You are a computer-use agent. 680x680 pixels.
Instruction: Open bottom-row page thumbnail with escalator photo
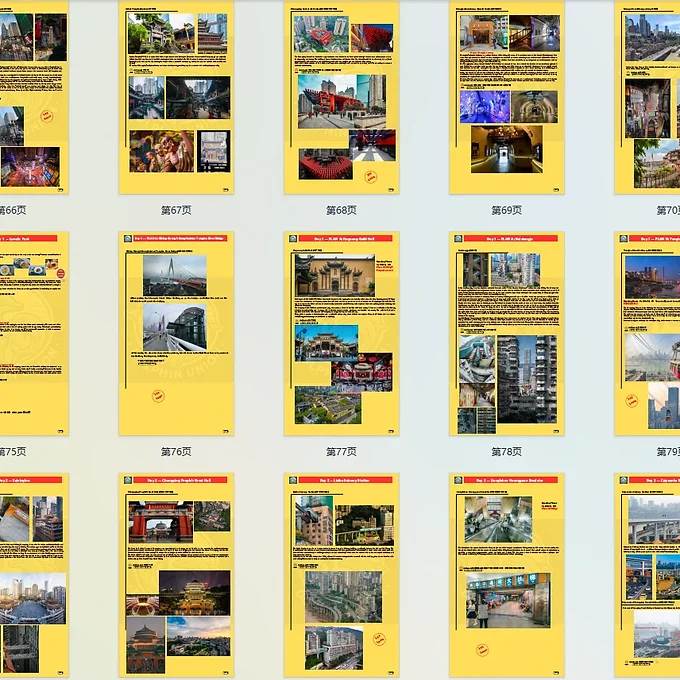[506, 575]
